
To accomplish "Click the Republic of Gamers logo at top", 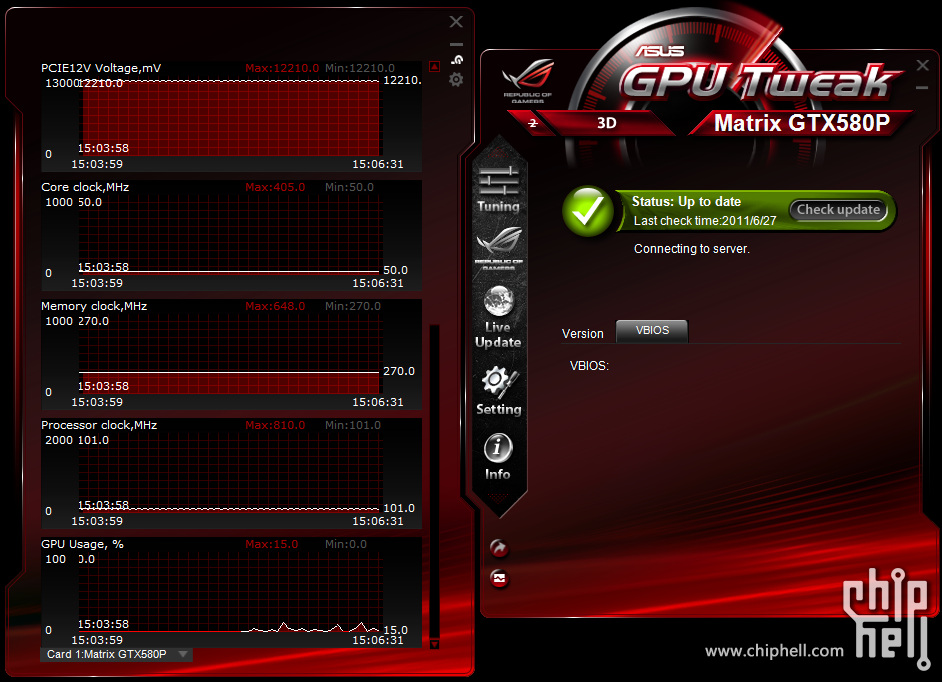I will [x=528, y=81].
